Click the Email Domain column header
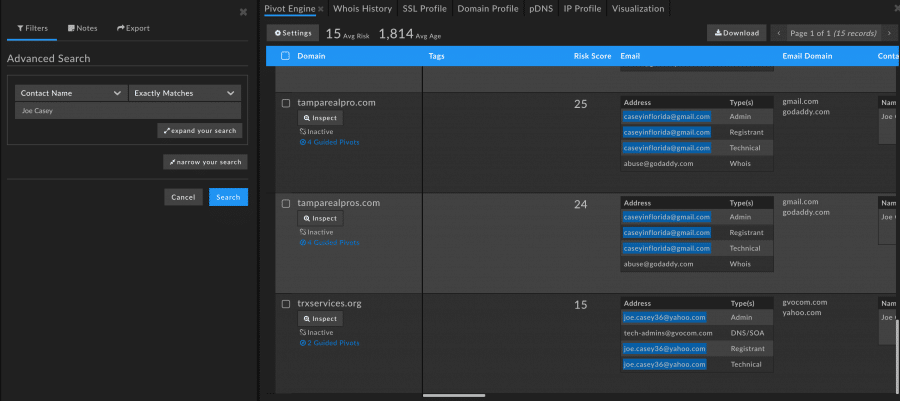The height and width of the screenshot is (401, 900). coord(807,56)
